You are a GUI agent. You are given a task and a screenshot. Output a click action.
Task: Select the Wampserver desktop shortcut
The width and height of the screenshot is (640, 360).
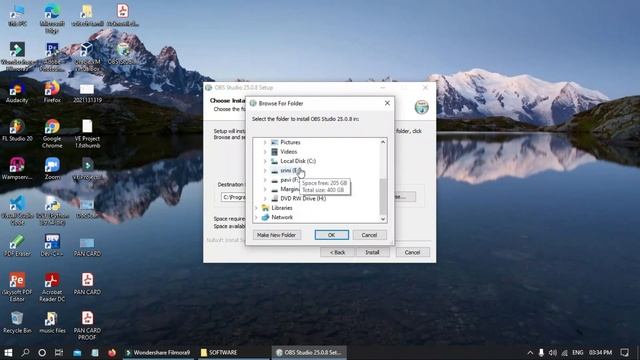point(17,169)
